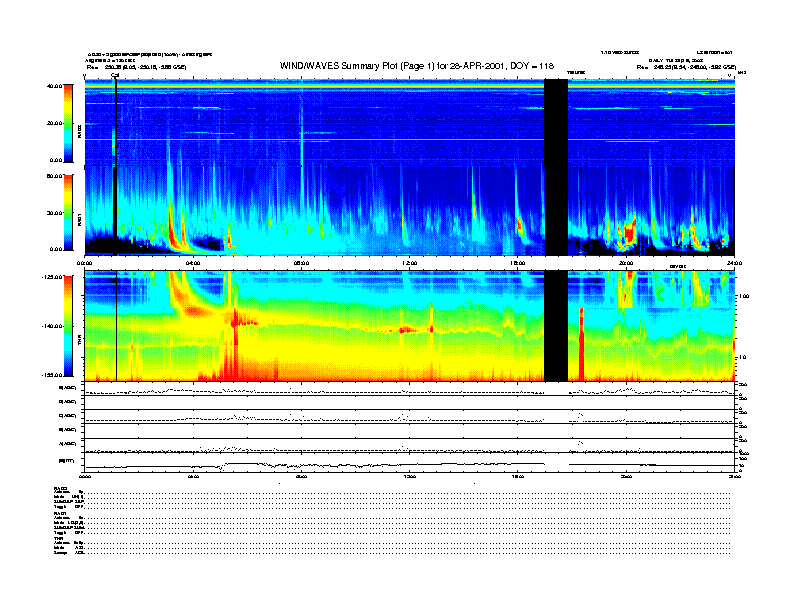Viewport: 792px width, 612px height.
Task: Select the -155.00 label on TNR color scale
Action: 52,375
